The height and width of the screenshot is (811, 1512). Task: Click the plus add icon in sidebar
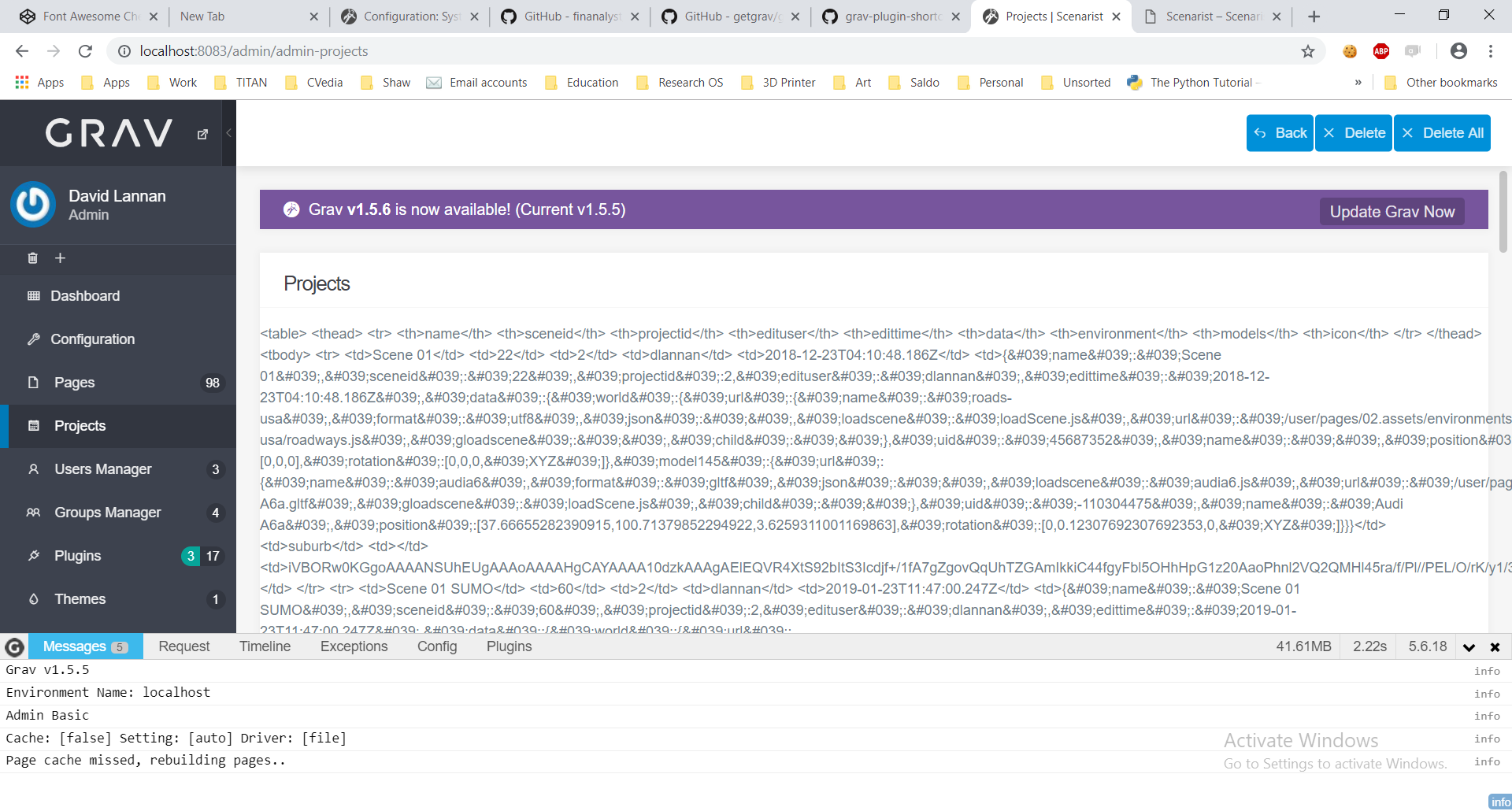60,258
